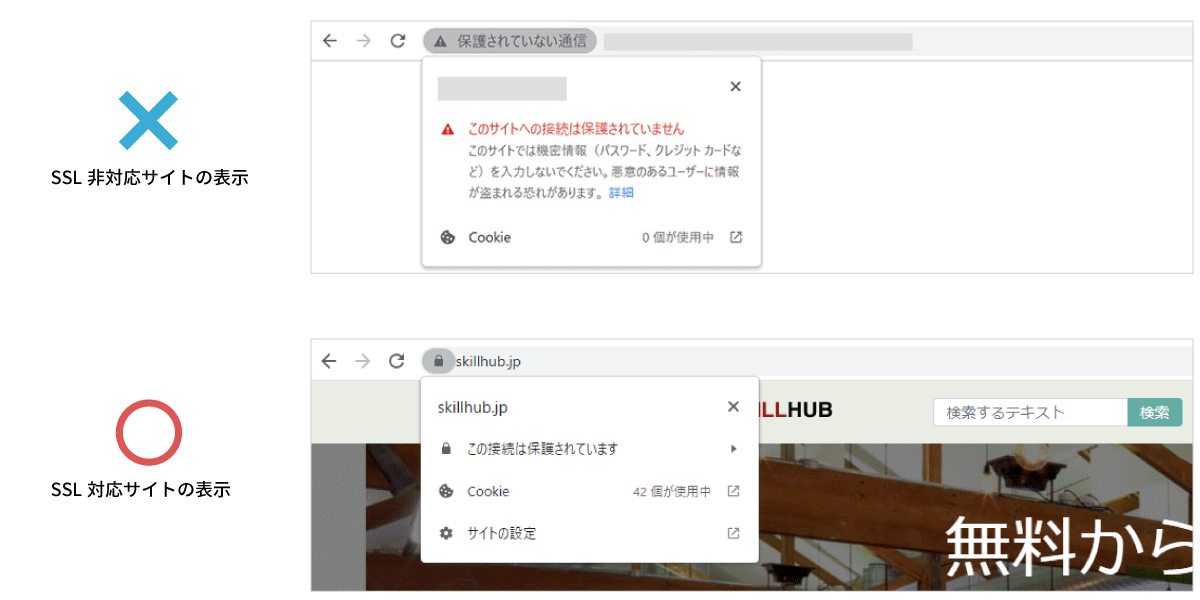
Task: Open the Cookie row showing 42 個が使用中
Action: (x=590, y=492)
